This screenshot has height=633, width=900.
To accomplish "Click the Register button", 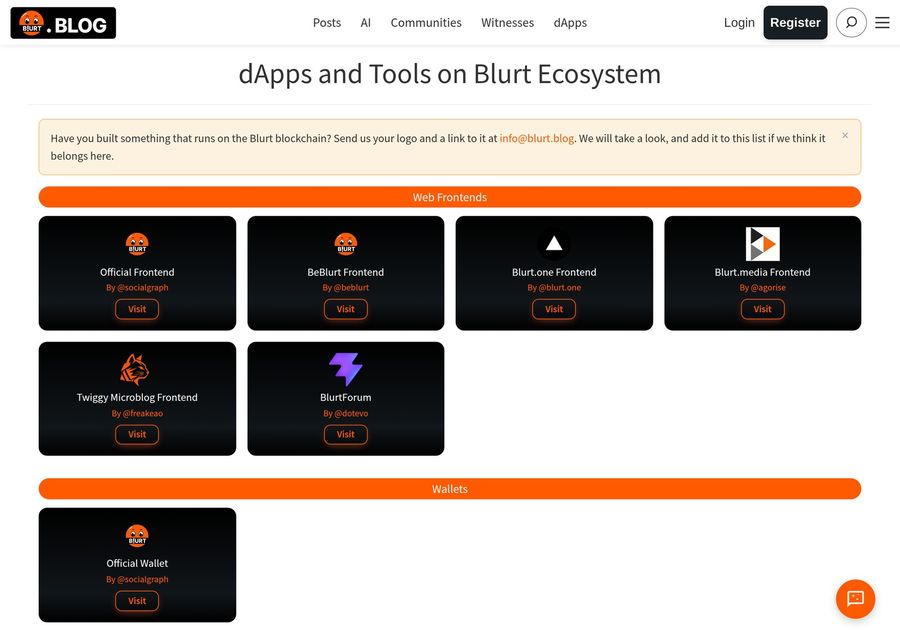I will point(795,22).
